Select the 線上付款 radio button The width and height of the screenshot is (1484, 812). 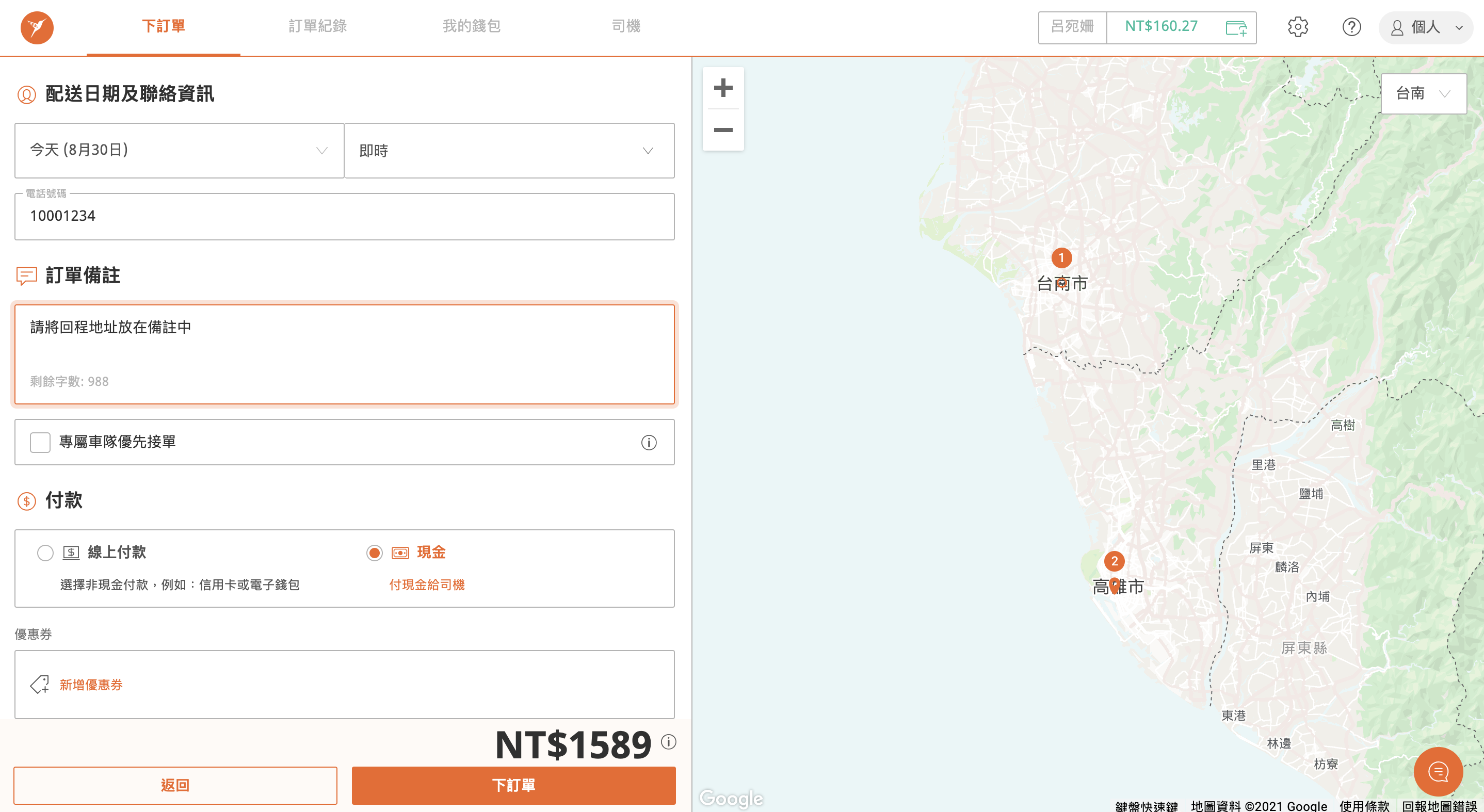click(45, 553)
